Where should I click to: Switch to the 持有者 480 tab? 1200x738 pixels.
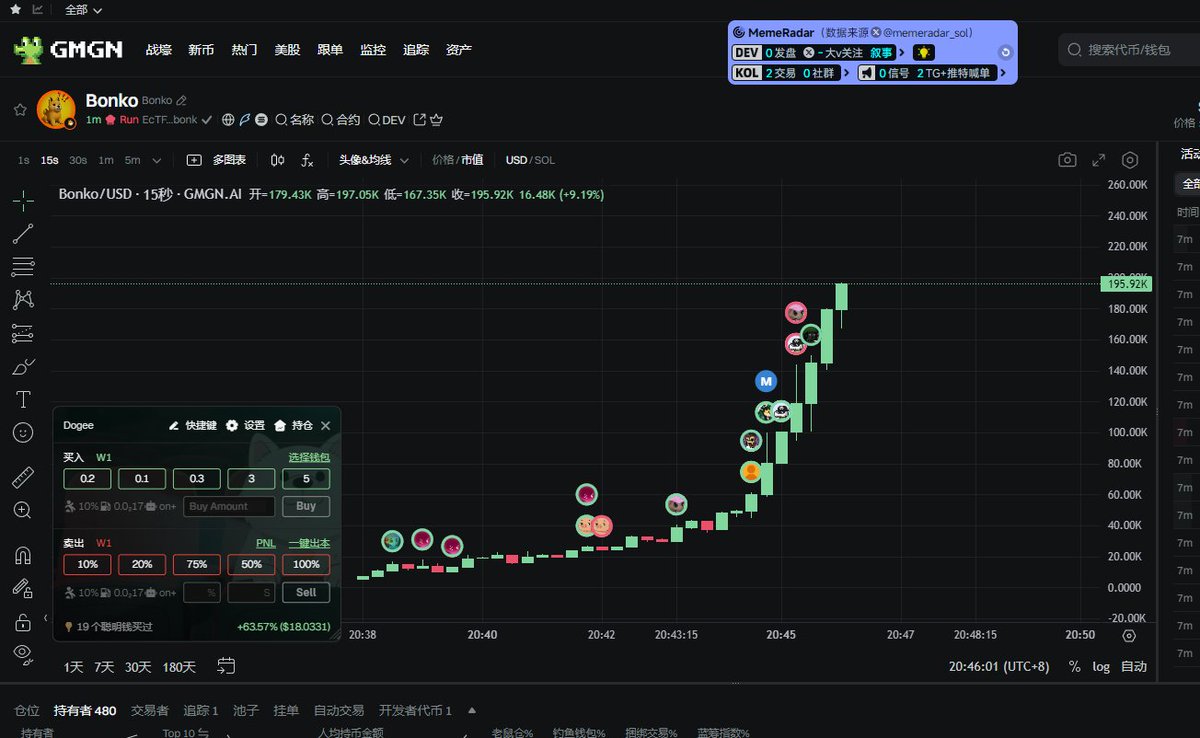[x=85, y=711]
